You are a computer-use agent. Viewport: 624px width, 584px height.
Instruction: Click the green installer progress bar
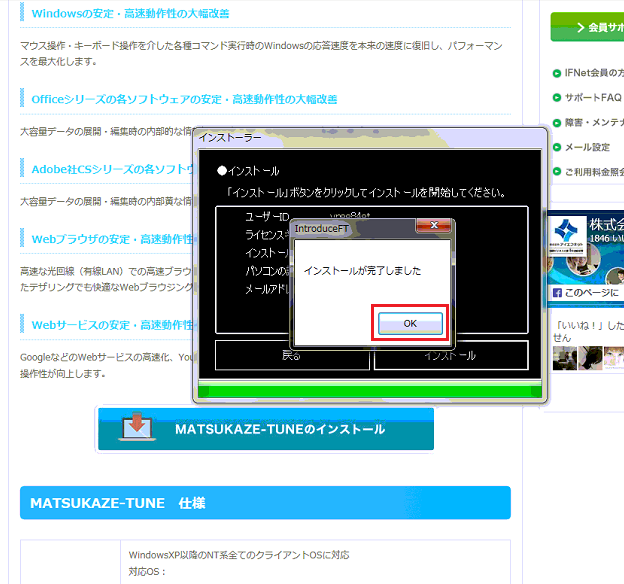370,389
